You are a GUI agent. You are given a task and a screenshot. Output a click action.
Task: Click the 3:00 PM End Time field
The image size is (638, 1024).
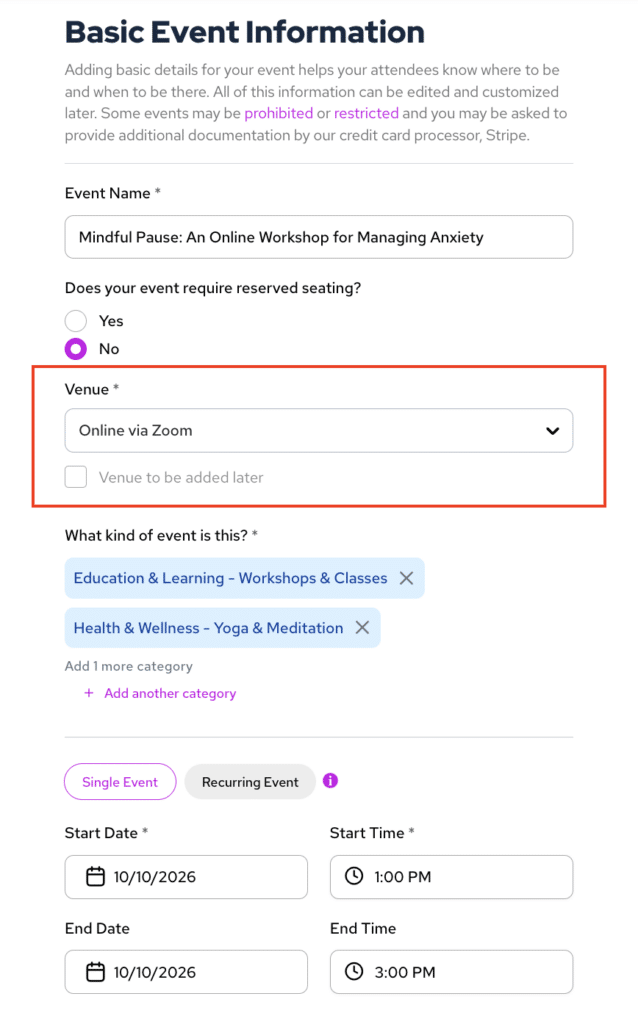[x=451, y=972]
